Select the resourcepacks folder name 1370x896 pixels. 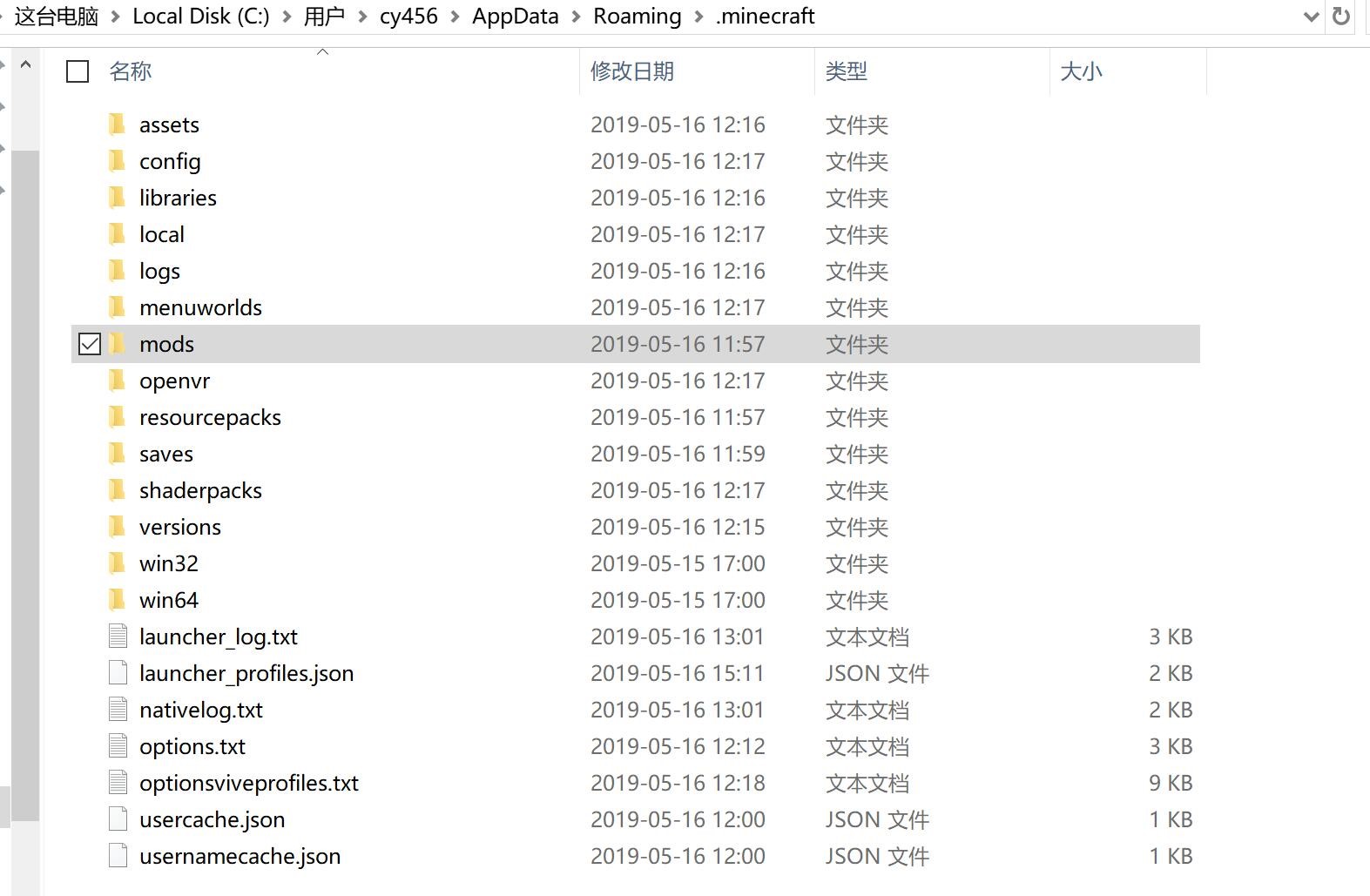point(210,417)
